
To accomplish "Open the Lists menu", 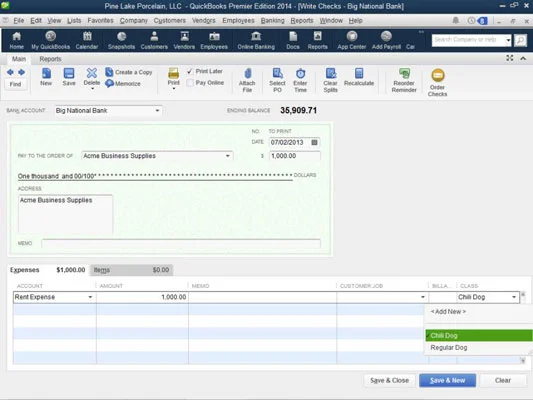I will [74, 21].
